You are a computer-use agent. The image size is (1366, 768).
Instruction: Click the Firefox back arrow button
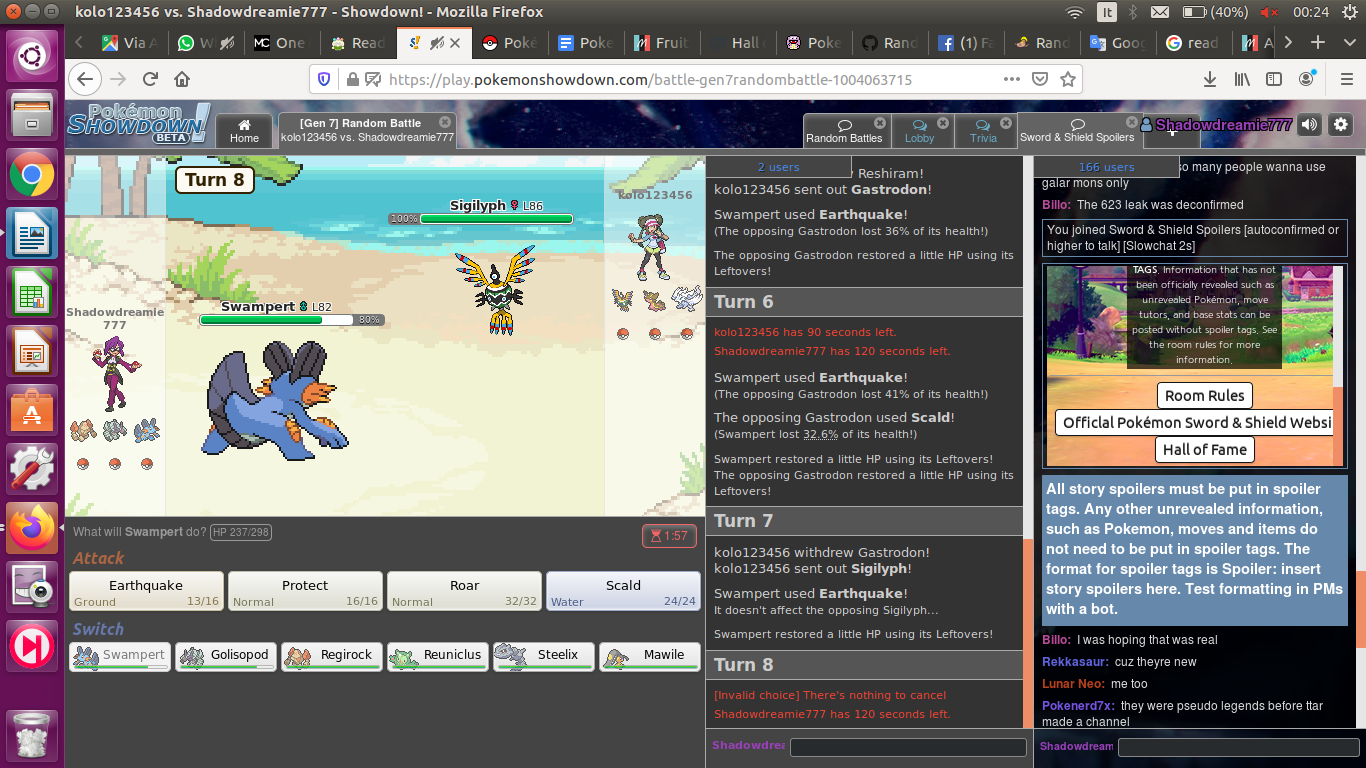coord(85,79)
